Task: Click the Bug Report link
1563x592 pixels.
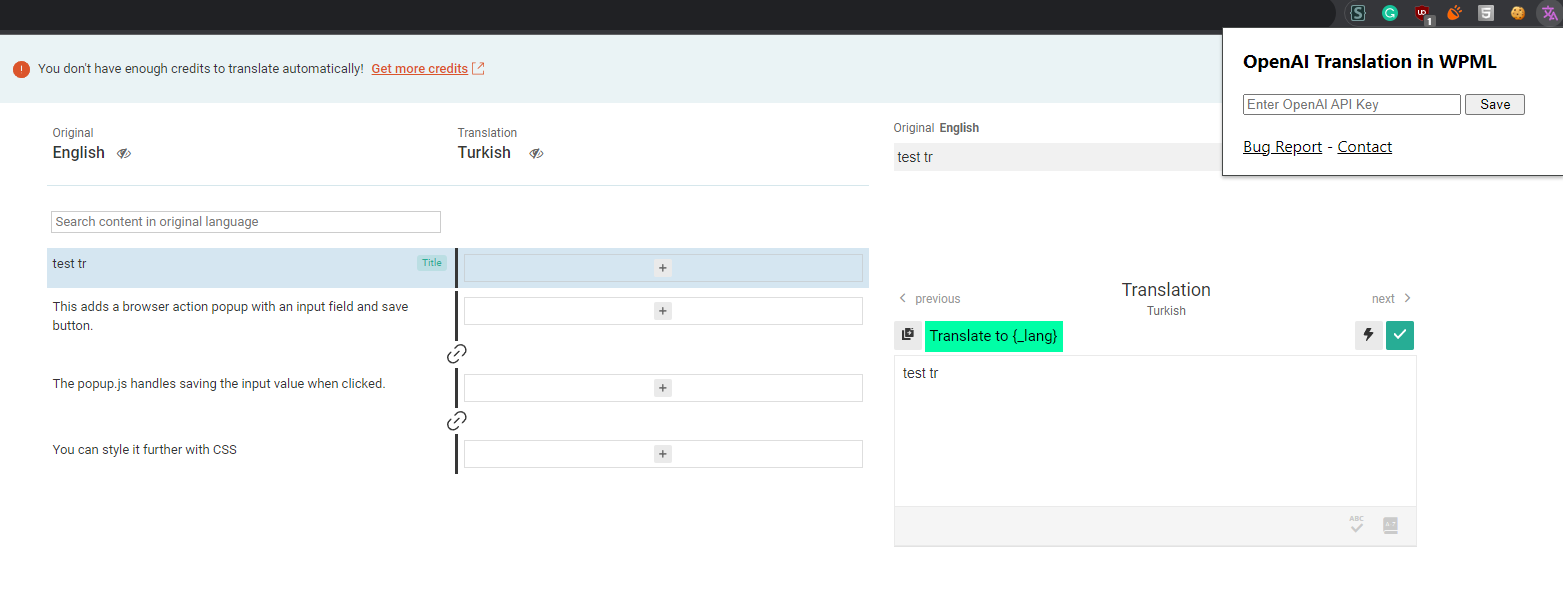Action: pyautogui.click(x=1282, y=146)
